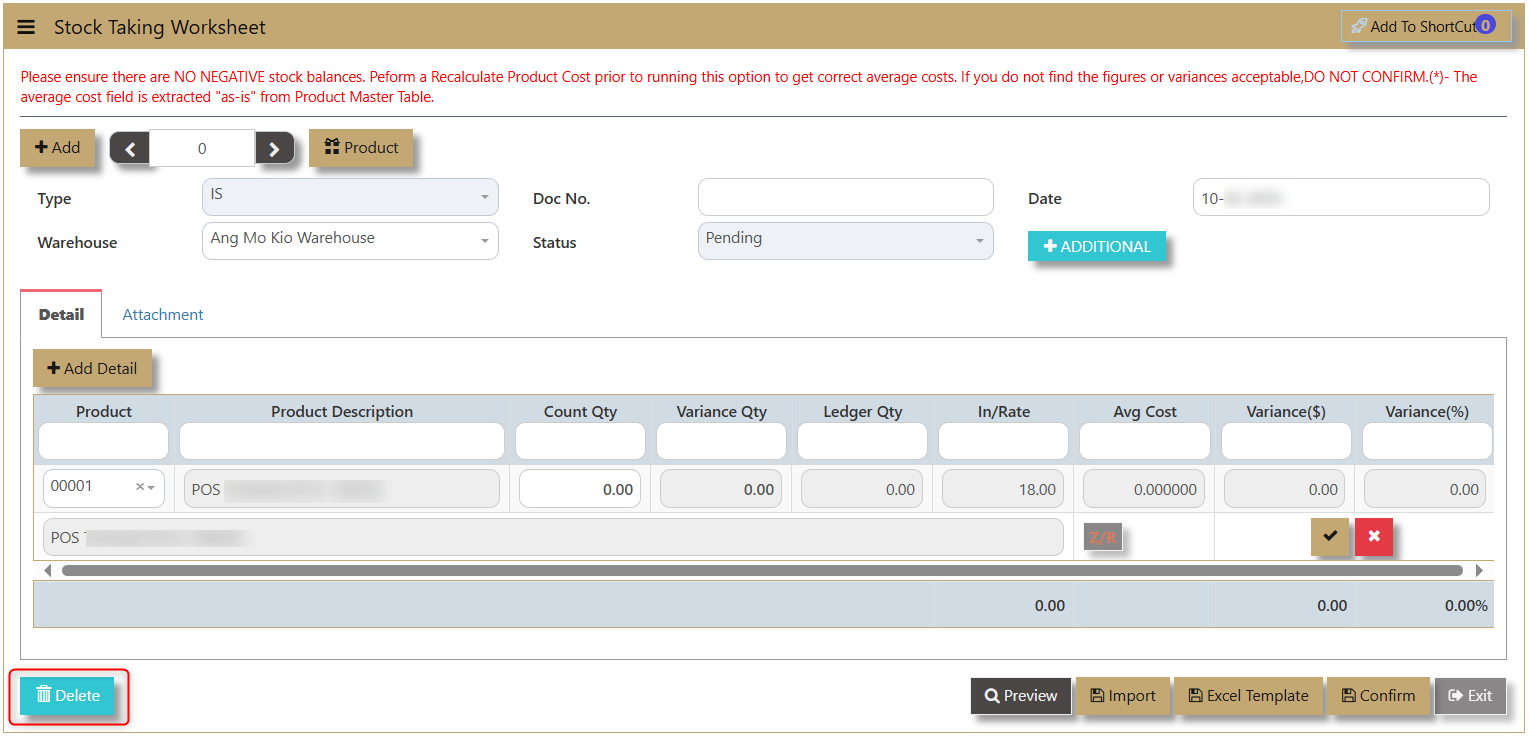
Task: Expand the product 00001 dropdown arrow
Action: (151, 488)
